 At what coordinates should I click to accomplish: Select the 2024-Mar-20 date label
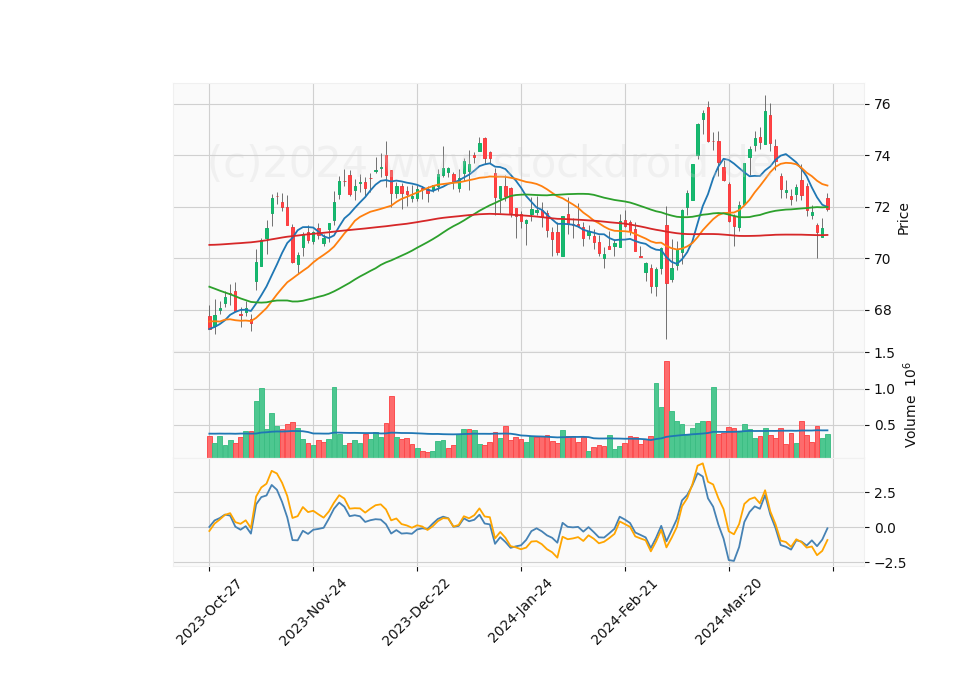pos(729,612)
